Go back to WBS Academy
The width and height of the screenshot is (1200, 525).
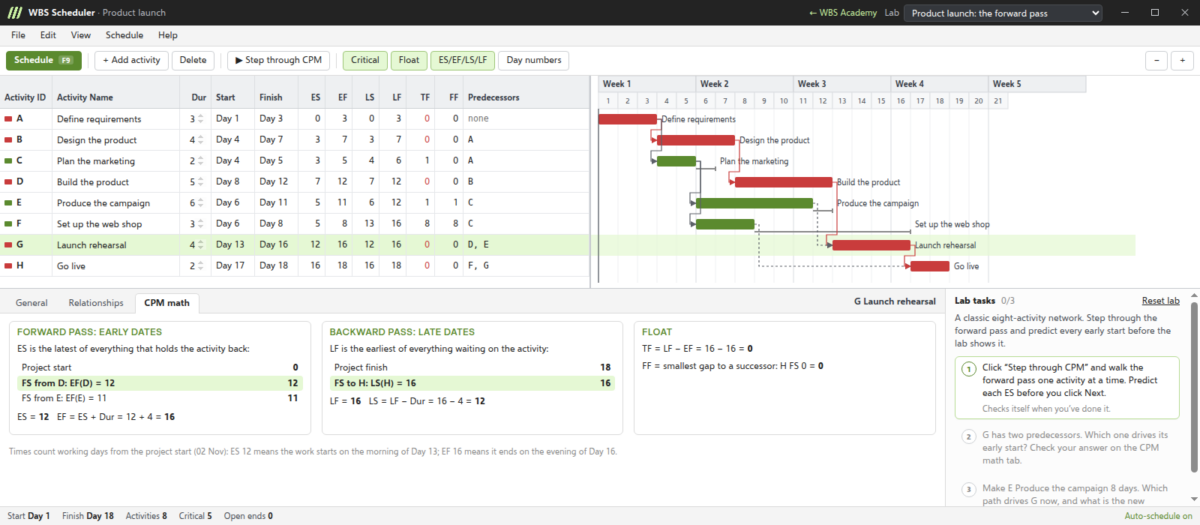click(843, 13)
